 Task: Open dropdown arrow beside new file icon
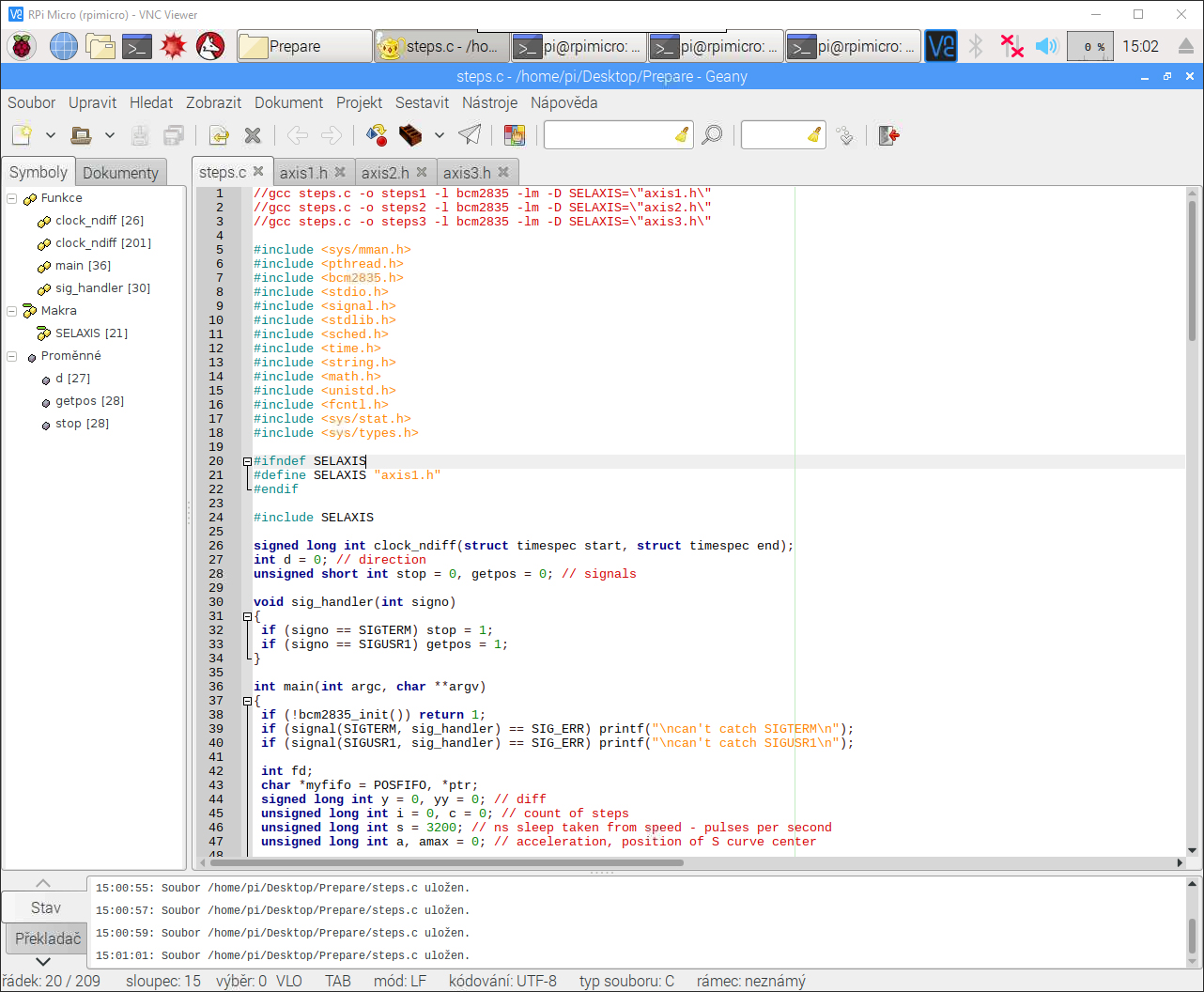51,135
